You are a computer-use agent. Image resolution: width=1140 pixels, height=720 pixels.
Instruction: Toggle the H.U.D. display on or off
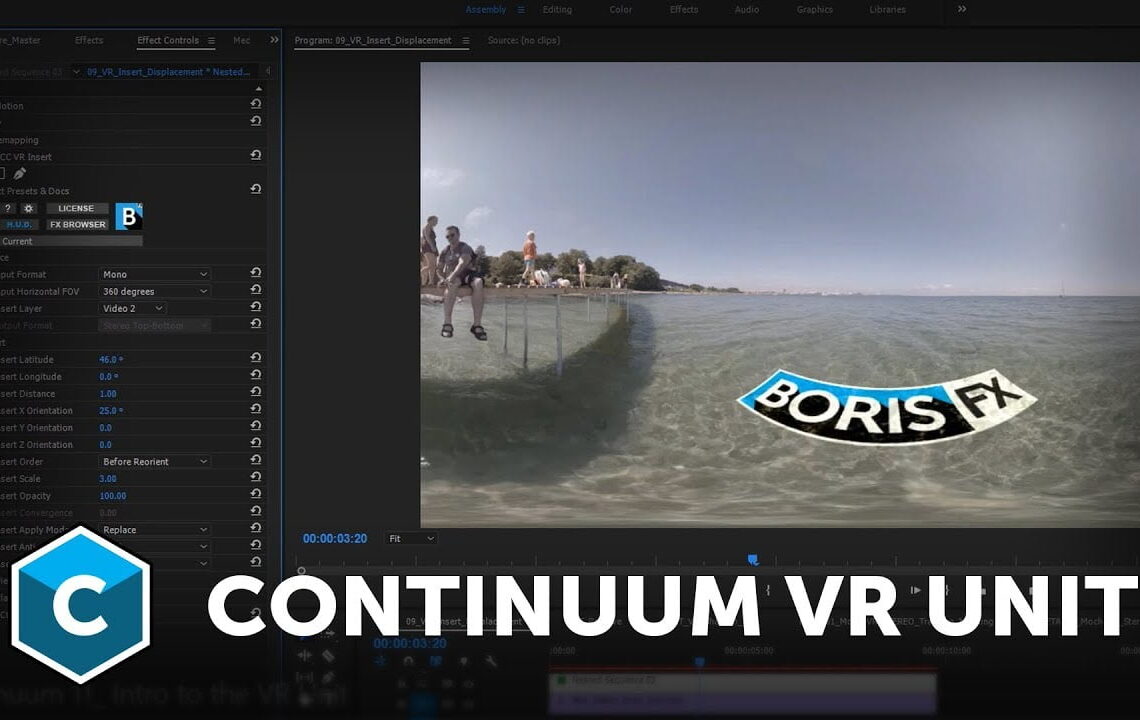click(18, 224)
